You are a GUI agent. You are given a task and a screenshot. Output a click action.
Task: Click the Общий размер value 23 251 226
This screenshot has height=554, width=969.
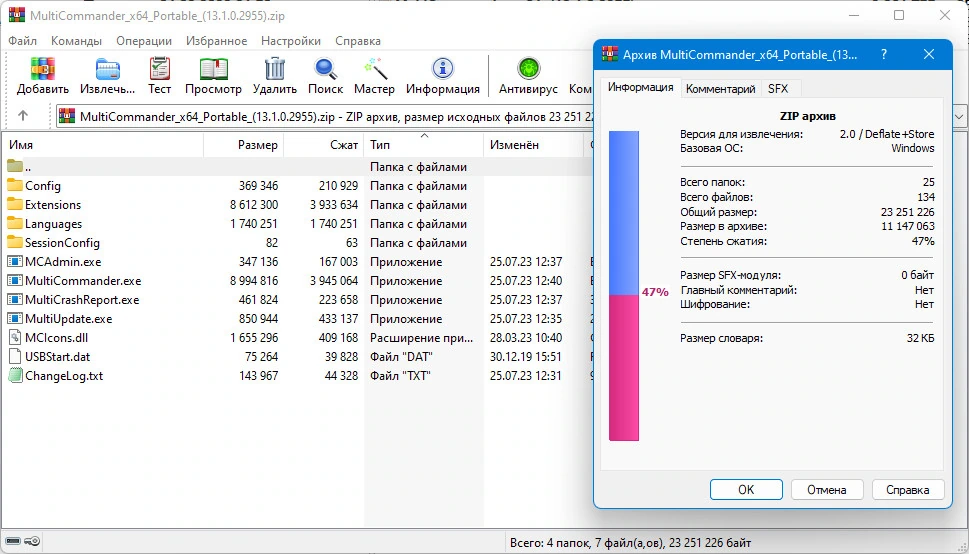pyautogui.click(x=907, y=211)
